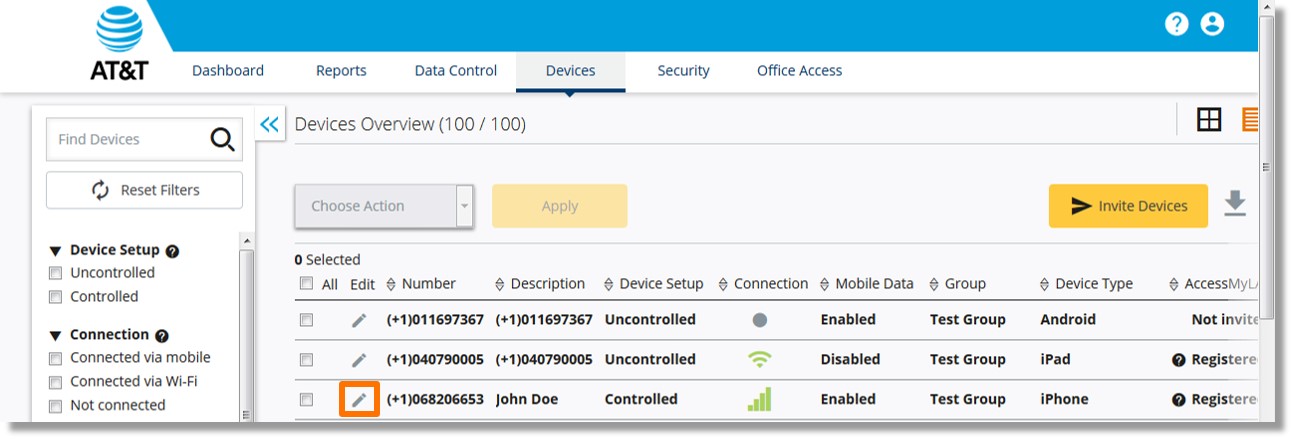The width and height of the screenshot is (1293, 440).
Task: Click the Wi-Fi connection icon for iPad
Action: [x=760, y=360]
